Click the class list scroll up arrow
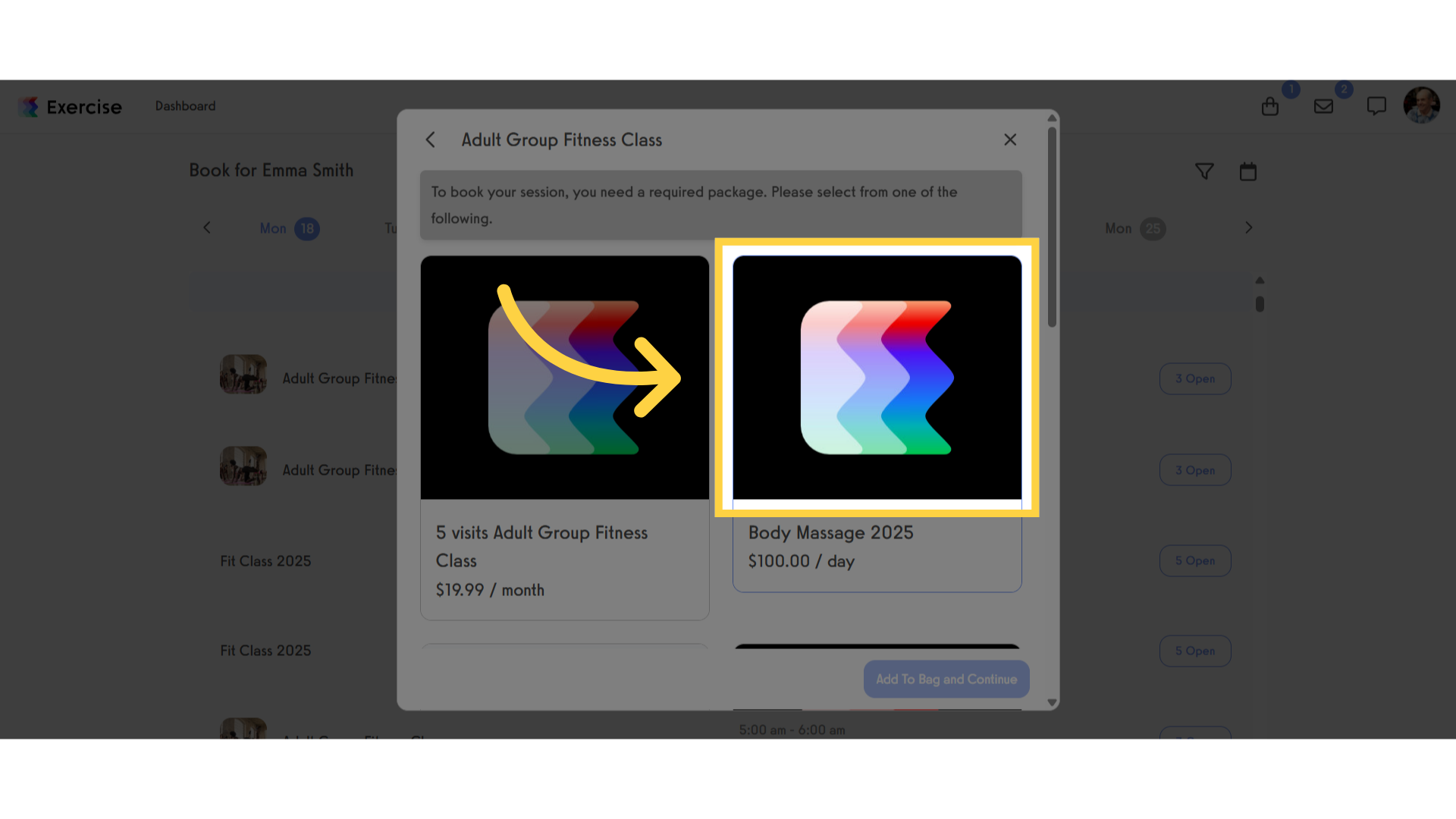Image resolution: width=1456 pixels, height=819 pixels. click(1260, 280)
